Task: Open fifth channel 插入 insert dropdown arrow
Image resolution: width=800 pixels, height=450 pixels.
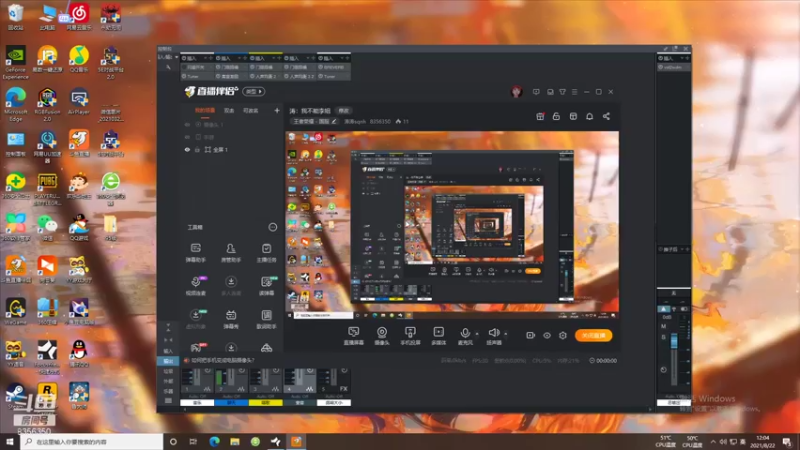Action: (x=342, y=58)
